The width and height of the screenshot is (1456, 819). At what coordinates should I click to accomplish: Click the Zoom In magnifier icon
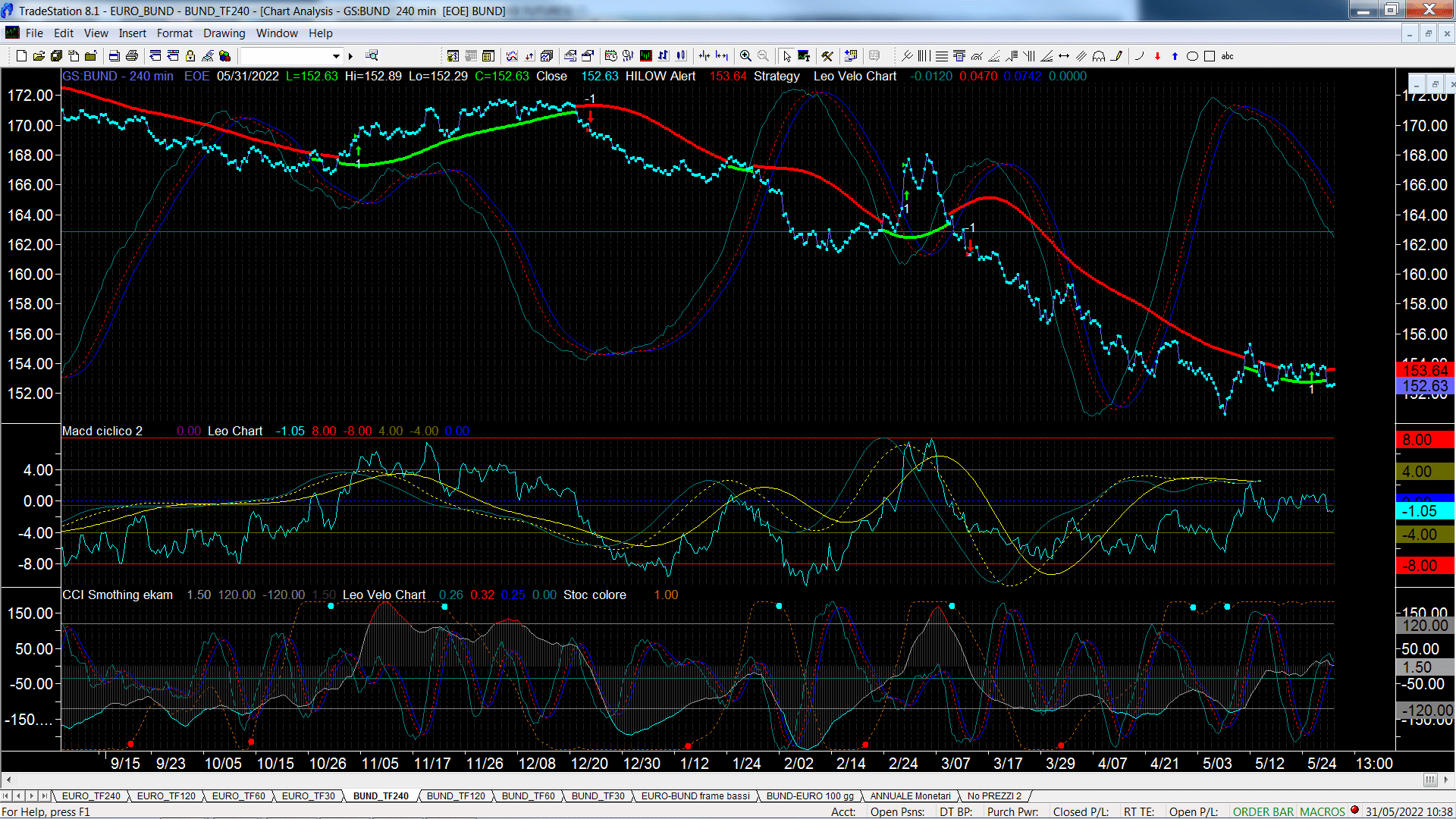point(745,55)
